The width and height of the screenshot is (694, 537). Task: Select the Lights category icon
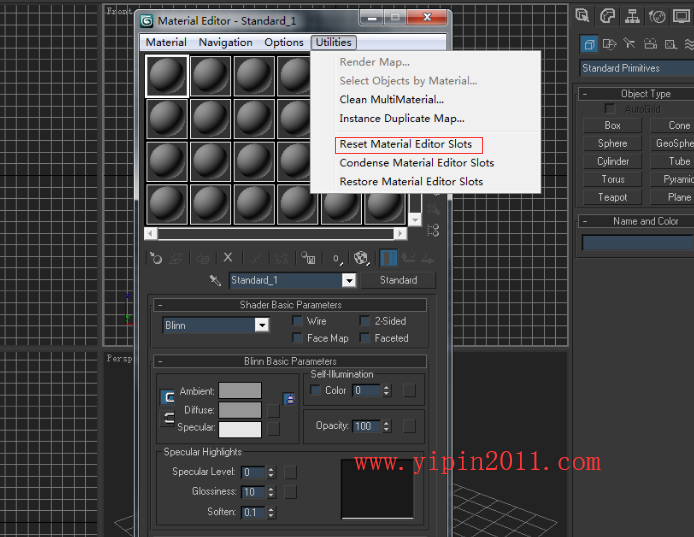pyautogui.click(x=629, y=44)
